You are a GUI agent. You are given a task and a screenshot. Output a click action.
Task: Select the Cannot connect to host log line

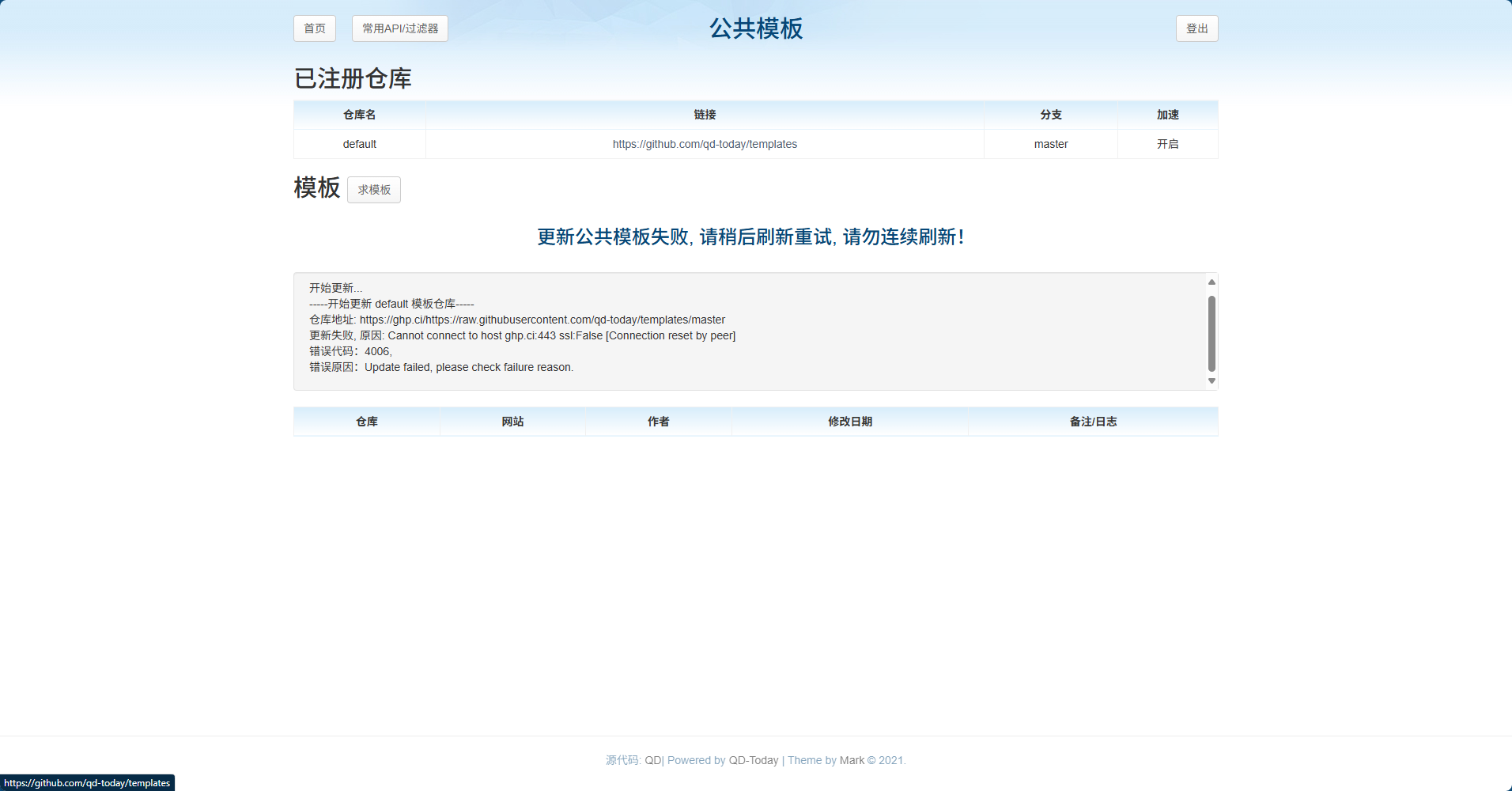click(522, 335)
